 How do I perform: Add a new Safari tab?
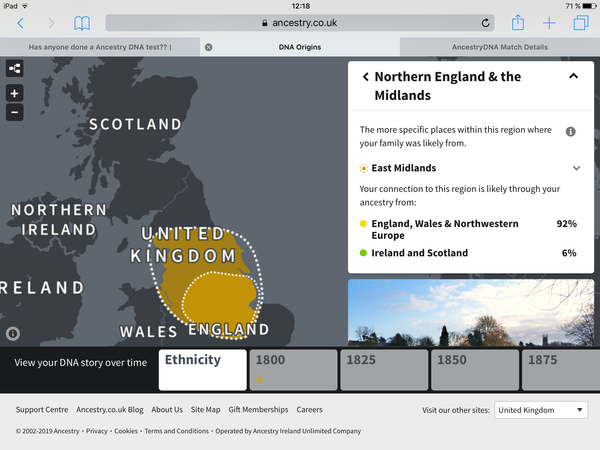pos(549,23)
